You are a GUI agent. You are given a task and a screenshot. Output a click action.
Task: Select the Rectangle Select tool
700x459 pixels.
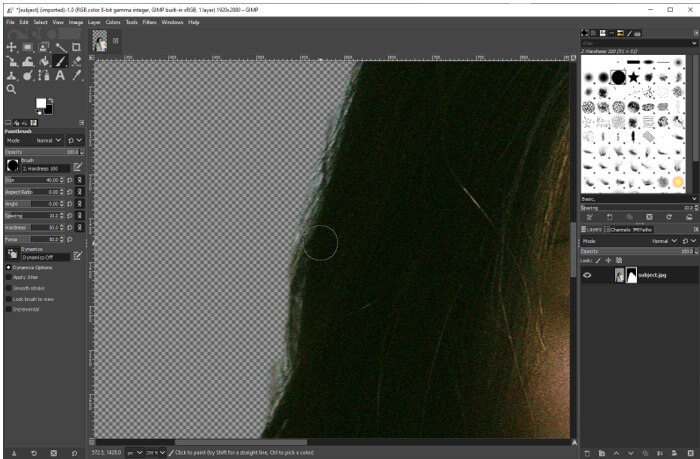coord(28,47)
